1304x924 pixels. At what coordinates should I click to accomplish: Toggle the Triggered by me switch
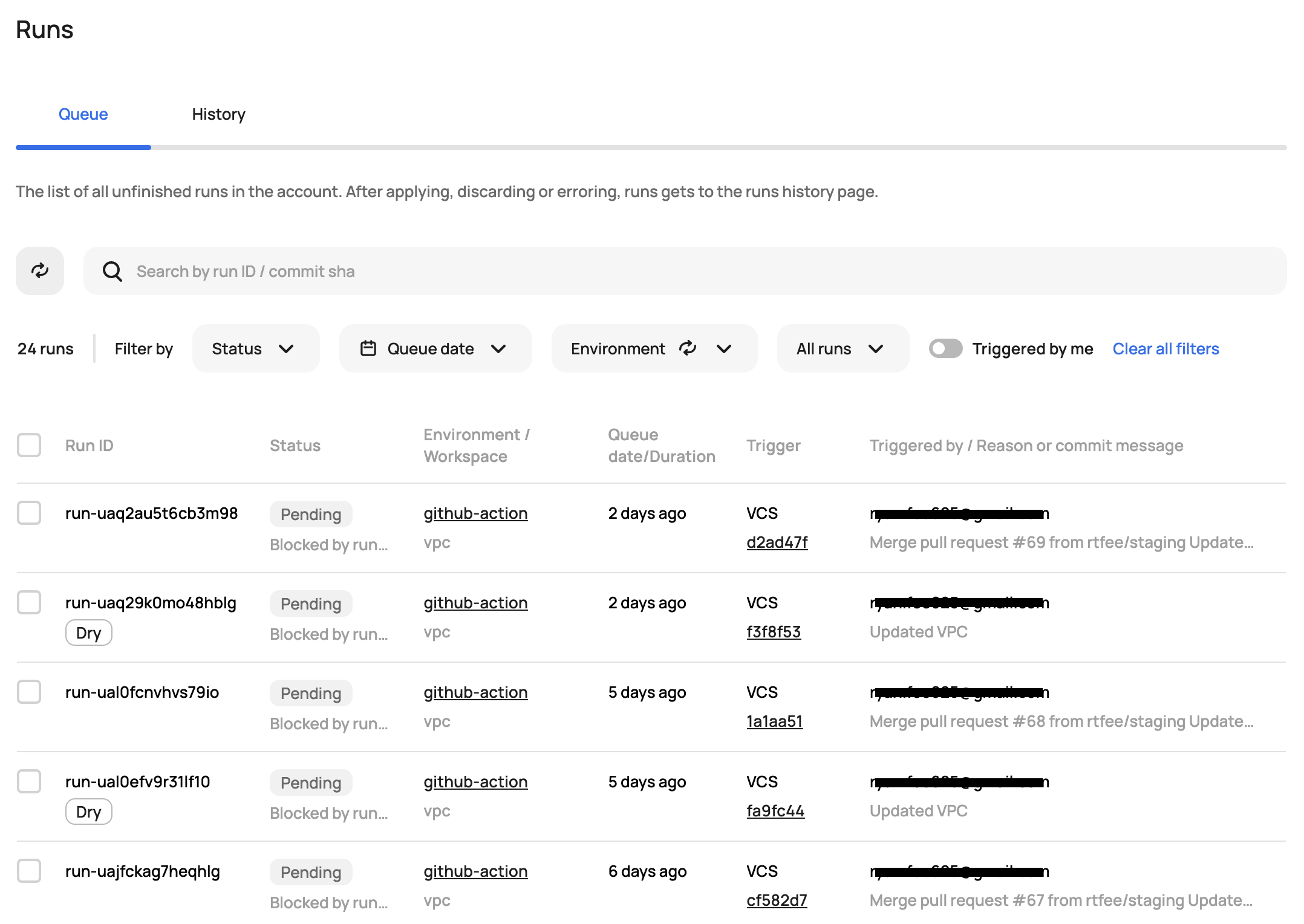tap(945, 349)
